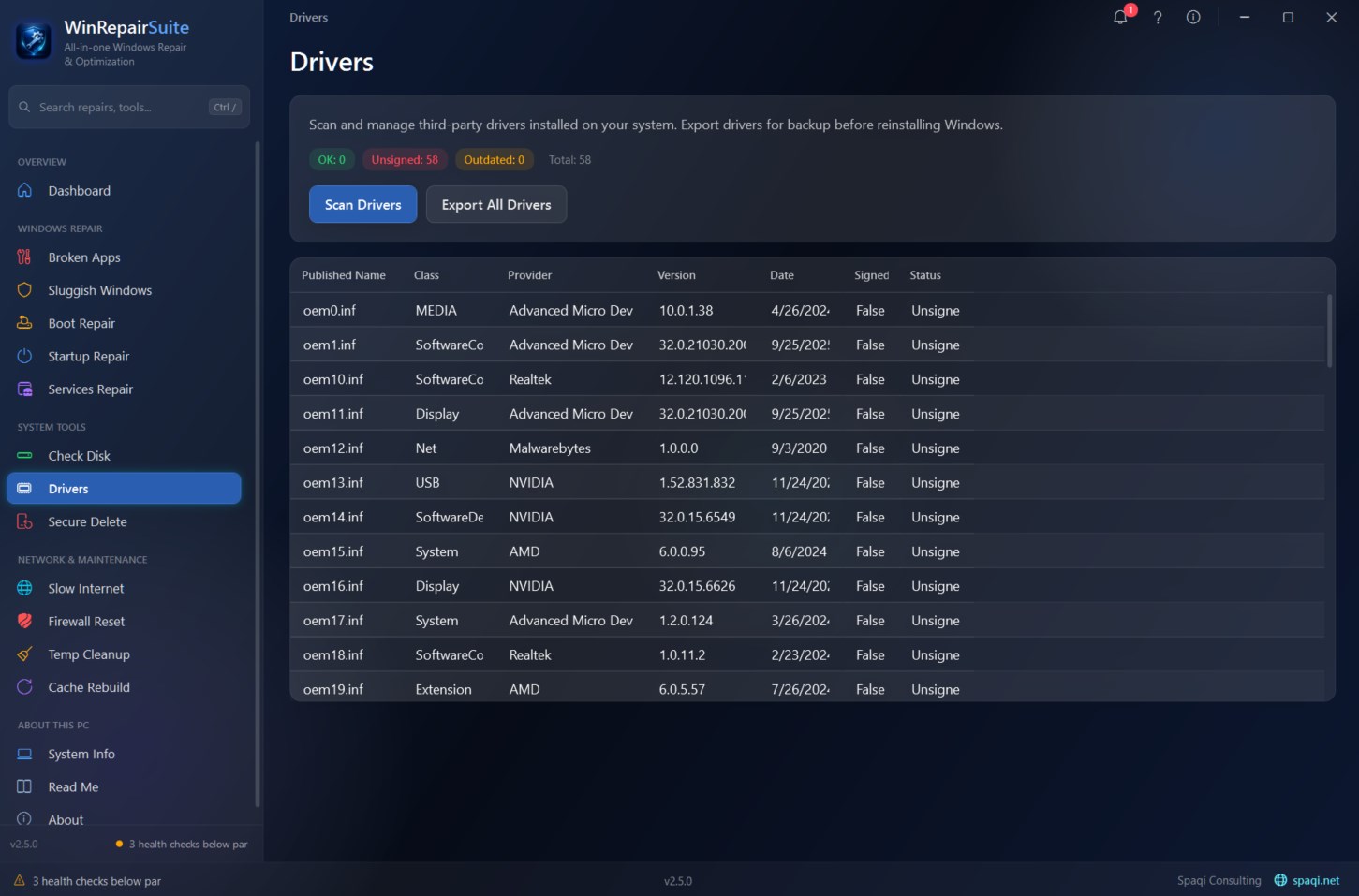Image resolution: width=1359 pixels, height=896 pixels.
Task: Click the Export All Drivers button
Action: (x=496, y=204)
